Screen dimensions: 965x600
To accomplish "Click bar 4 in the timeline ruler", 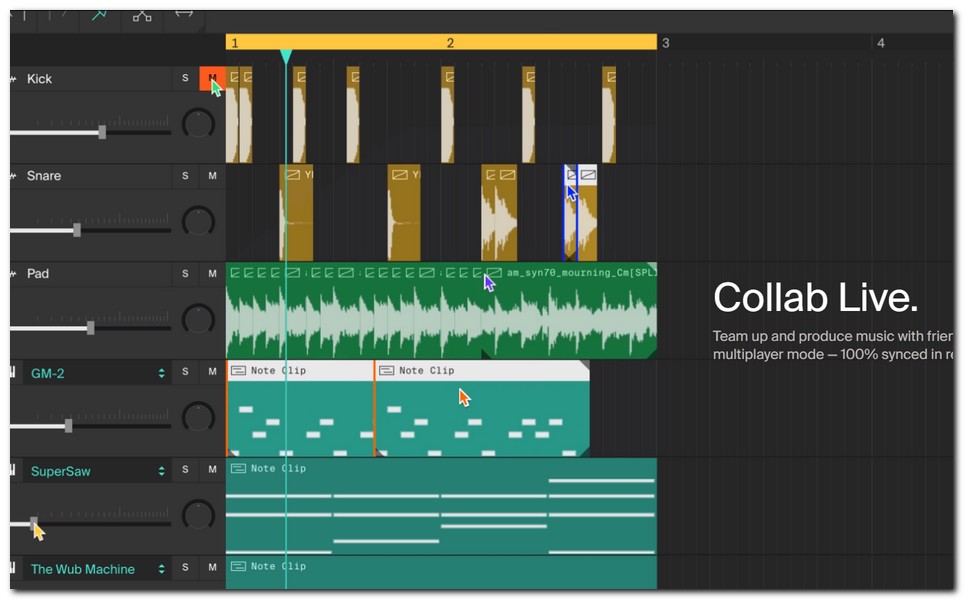I will (880, 43).
